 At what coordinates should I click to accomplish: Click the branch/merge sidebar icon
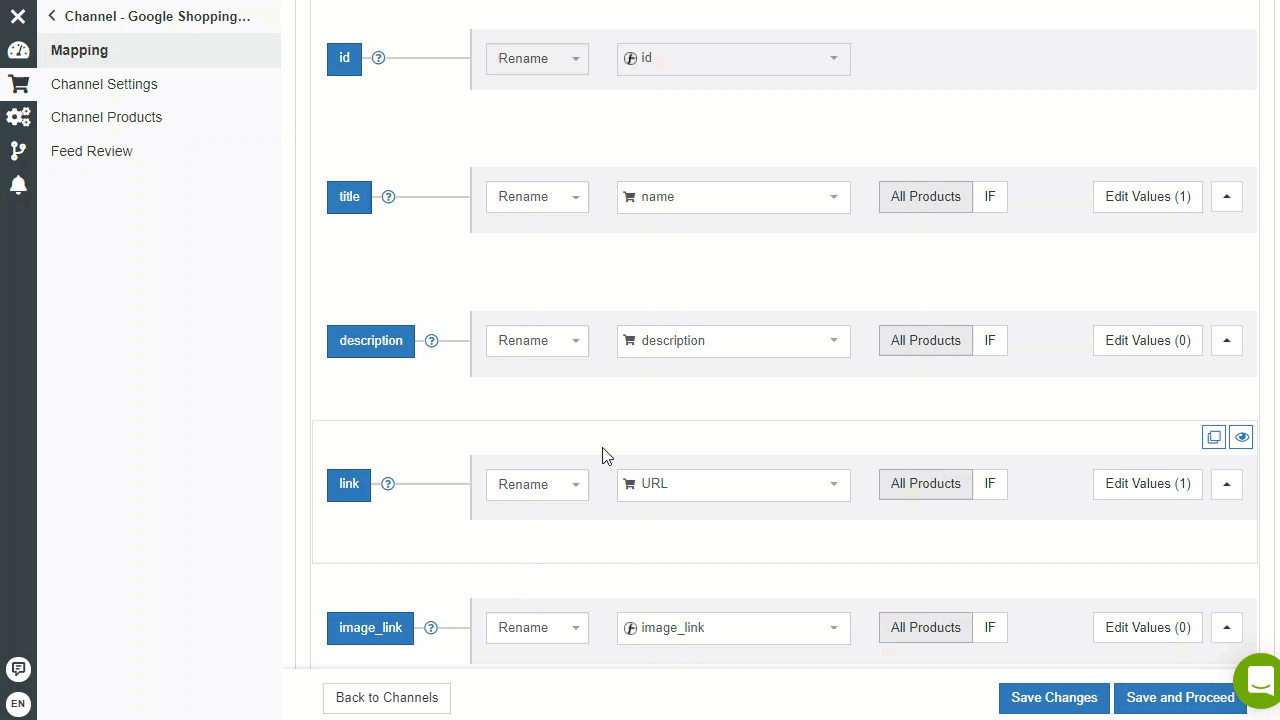tap(18, 151)
